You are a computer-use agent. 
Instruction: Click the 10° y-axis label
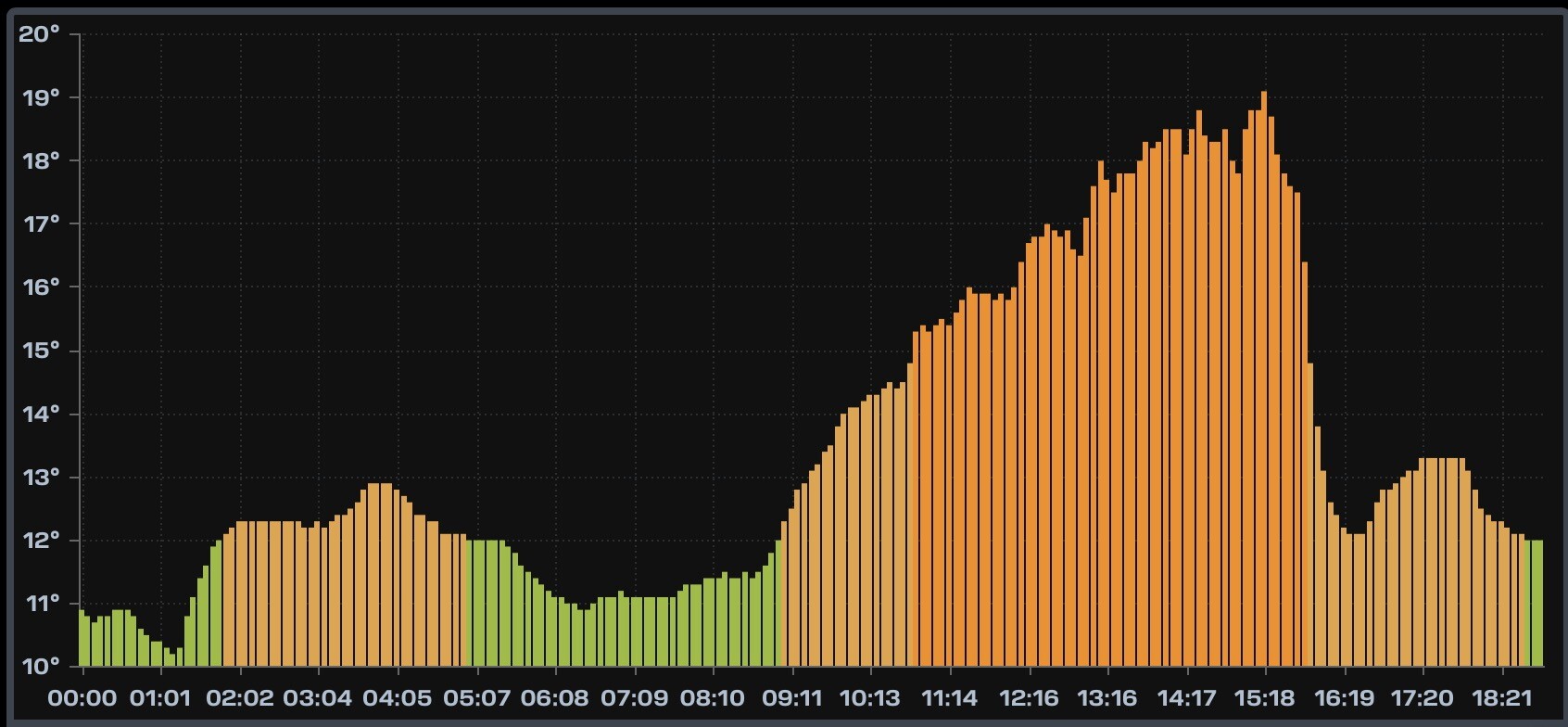41,667
